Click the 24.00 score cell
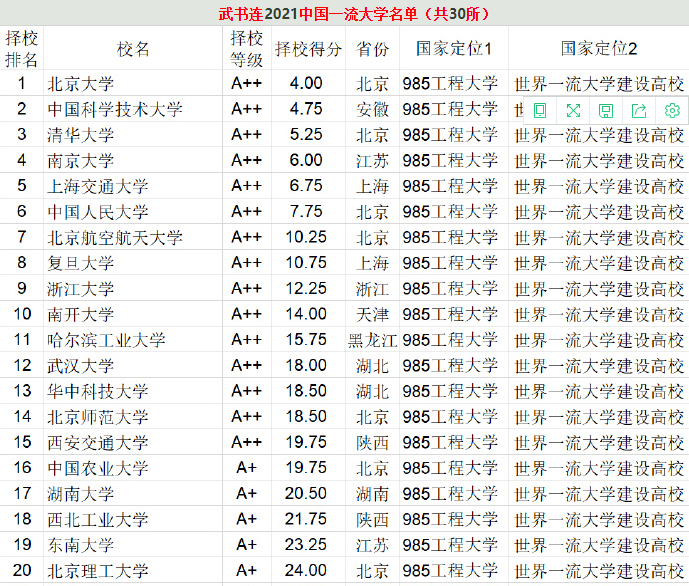Image resolution: width=689 pixels, height=586 pixels. 308,571
